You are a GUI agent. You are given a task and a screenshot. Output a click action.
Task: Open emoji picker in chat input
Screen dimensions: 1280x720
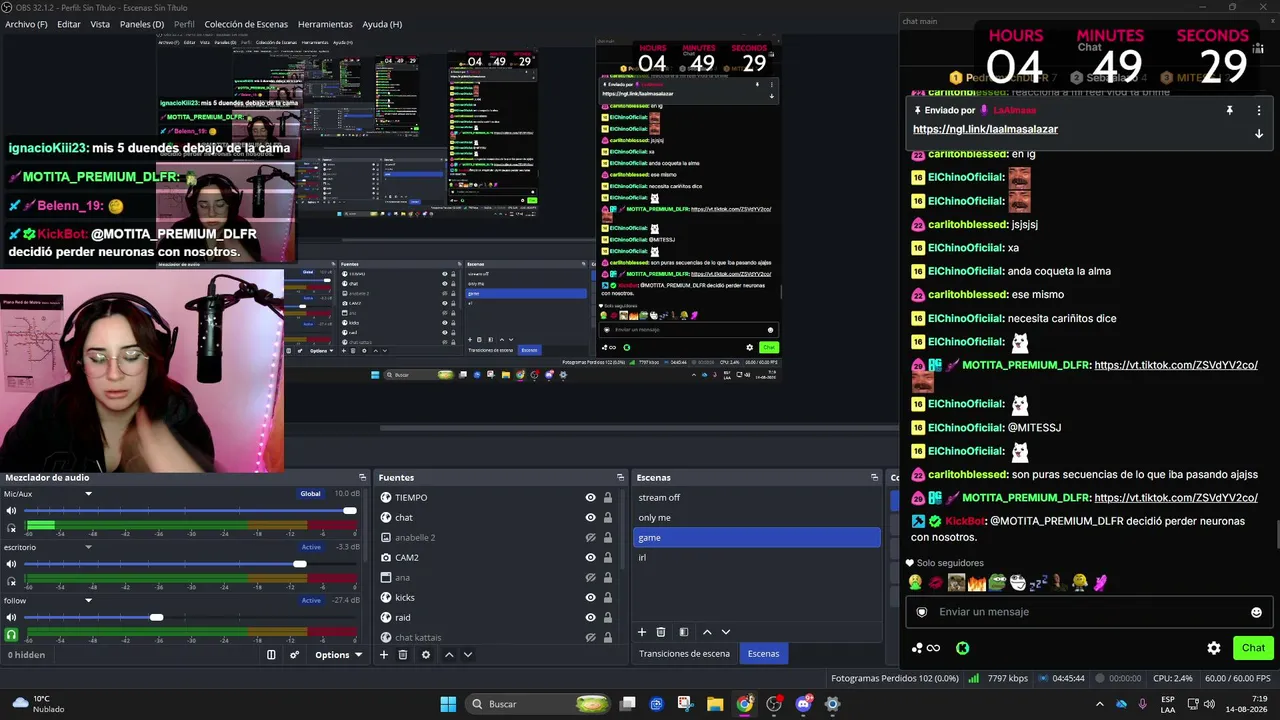pyautogui.click(x=1256, y=612)
